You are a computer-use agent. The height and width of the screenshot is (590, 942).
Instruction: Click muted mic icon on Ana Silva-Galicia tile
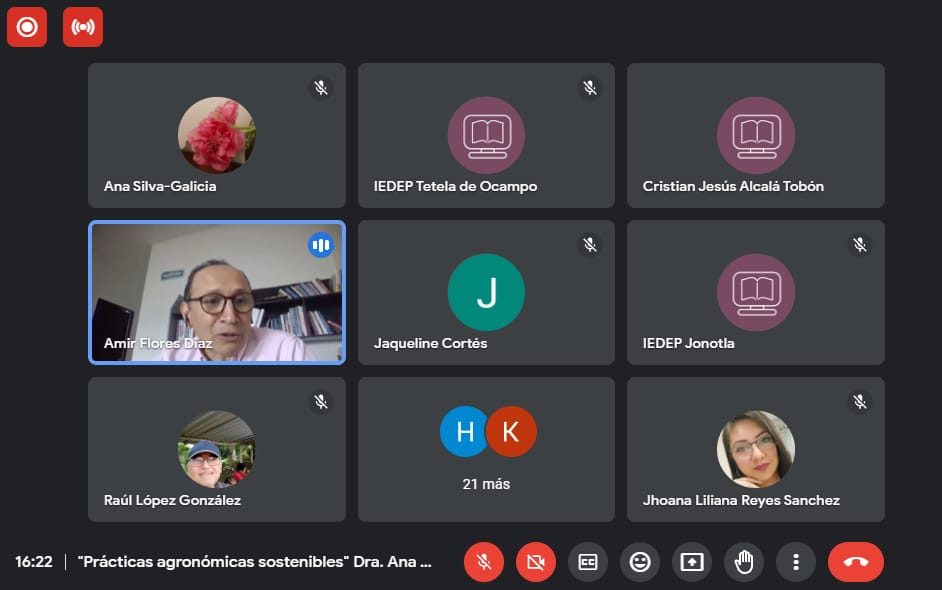[321, 88]
